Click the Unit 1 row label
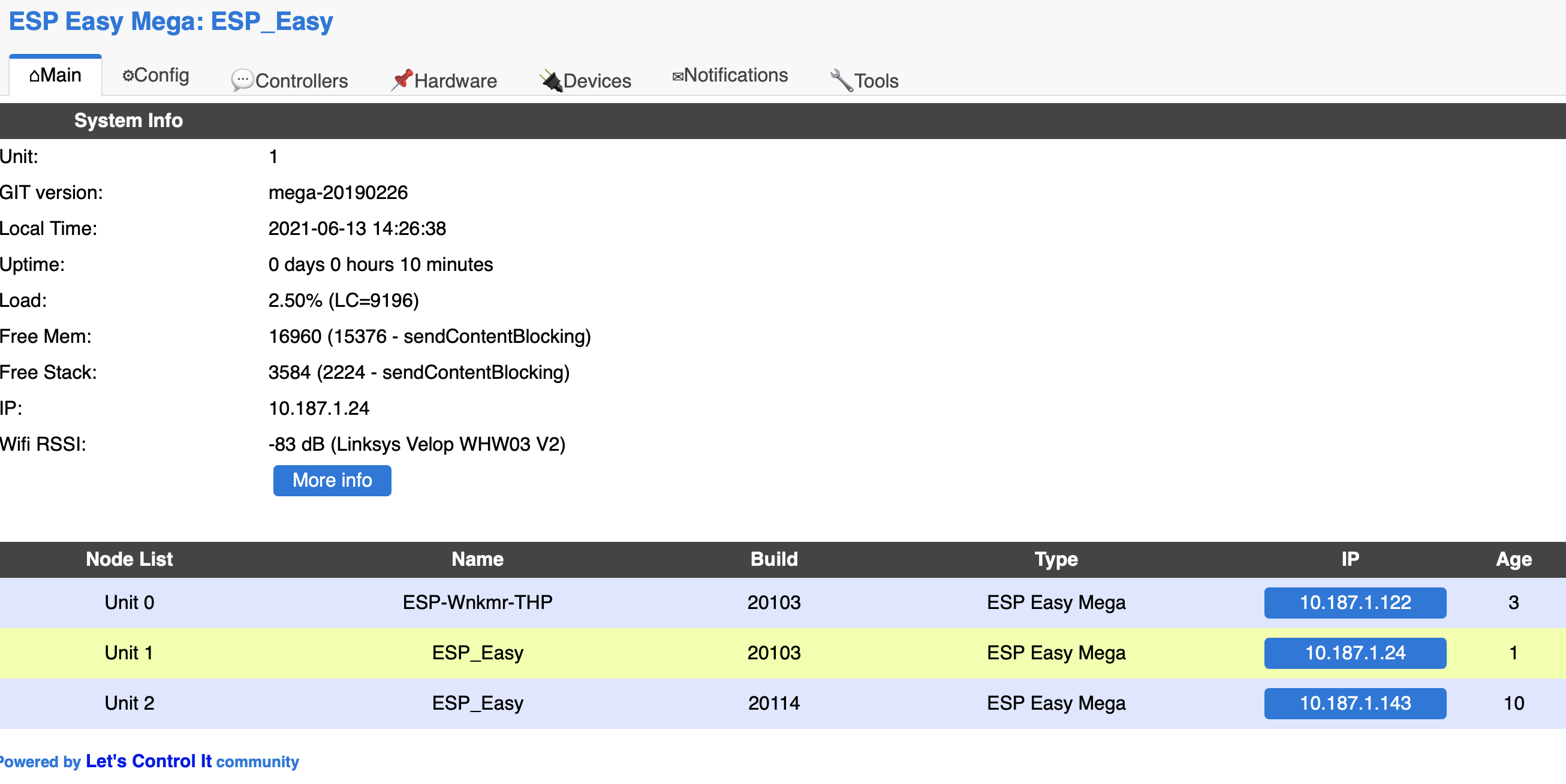 [129, 653]
